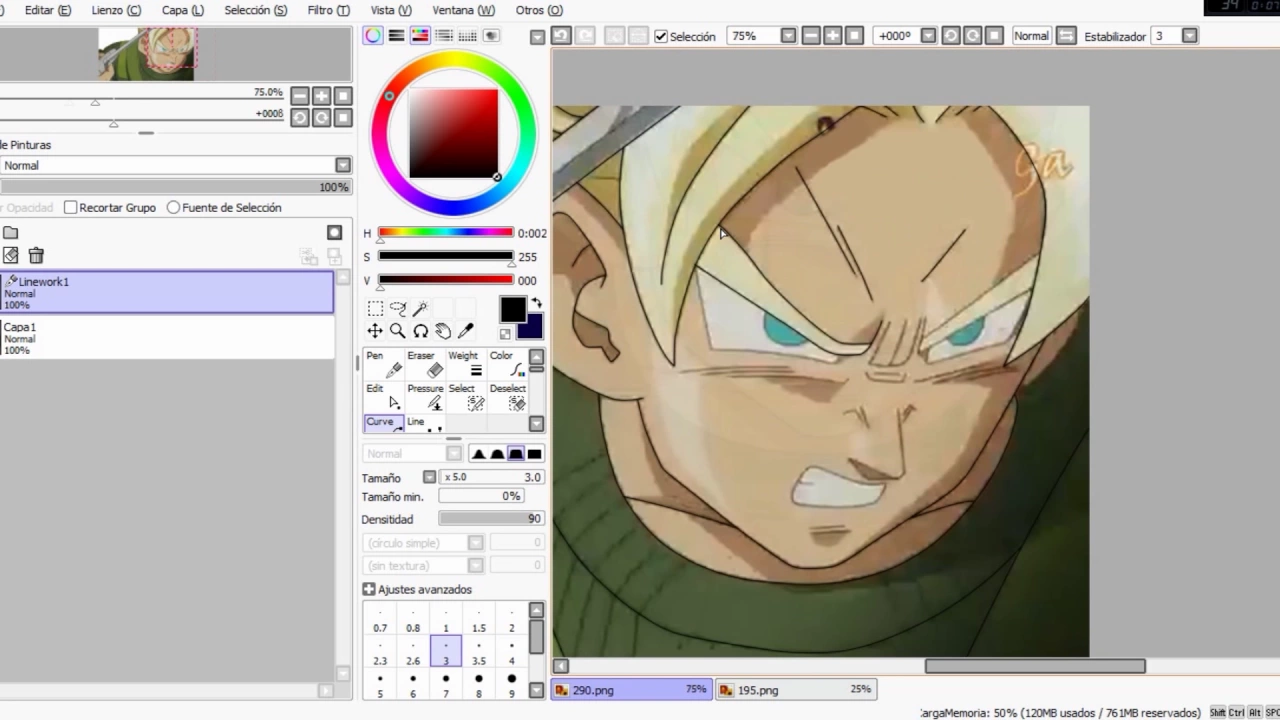Swap foreground and background colors

coord(536,303)
